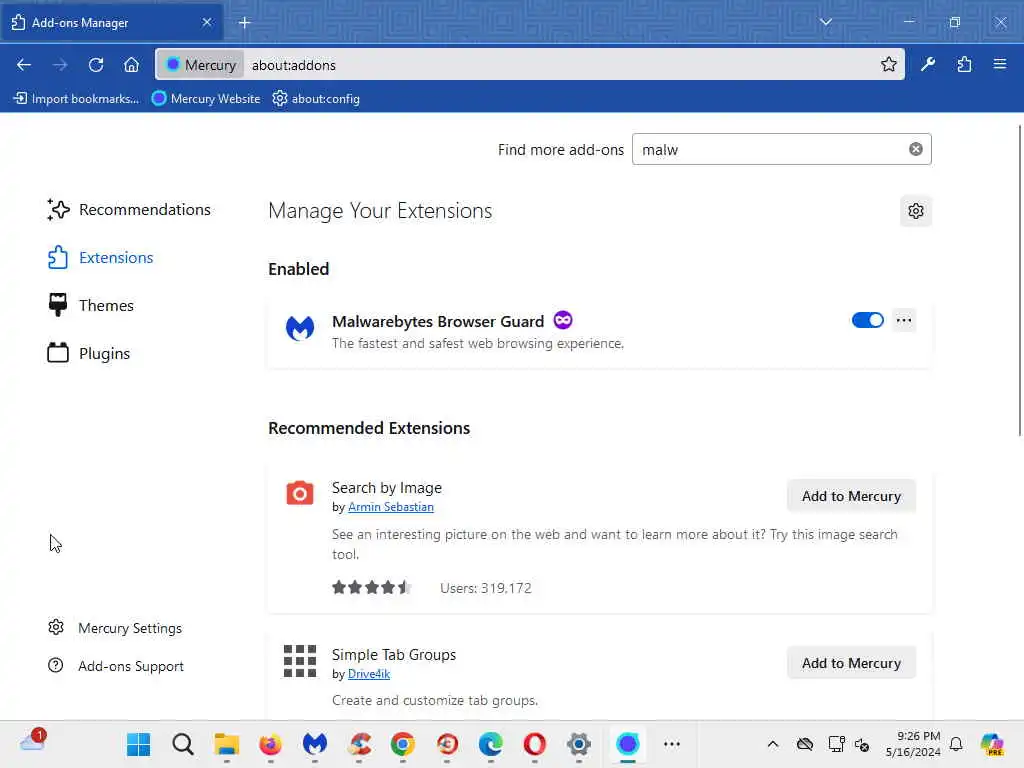This screenshot has width=1024, height=768.
Task: Open the hamburger application menu
Action: (999, 64)
